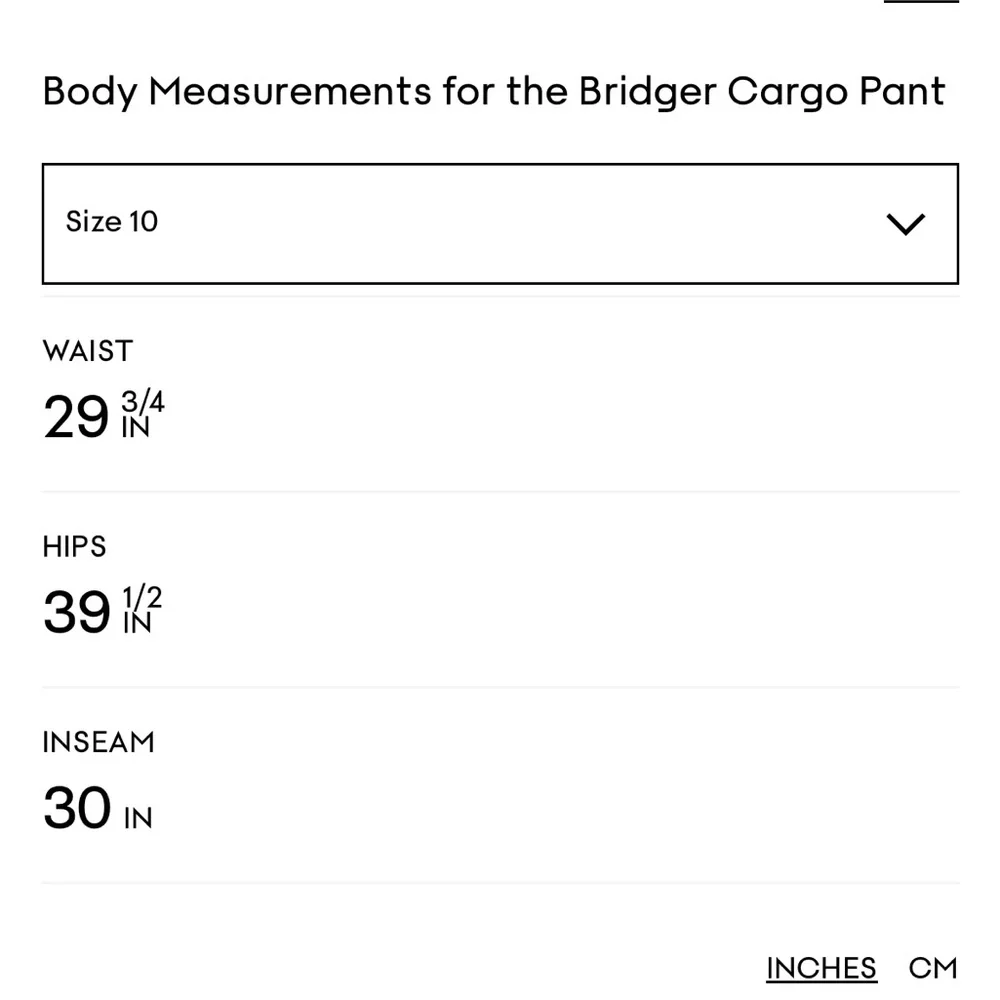1000x1000 pixels.
Task: Click inside the Size 10 selector box
Action: 500,223
